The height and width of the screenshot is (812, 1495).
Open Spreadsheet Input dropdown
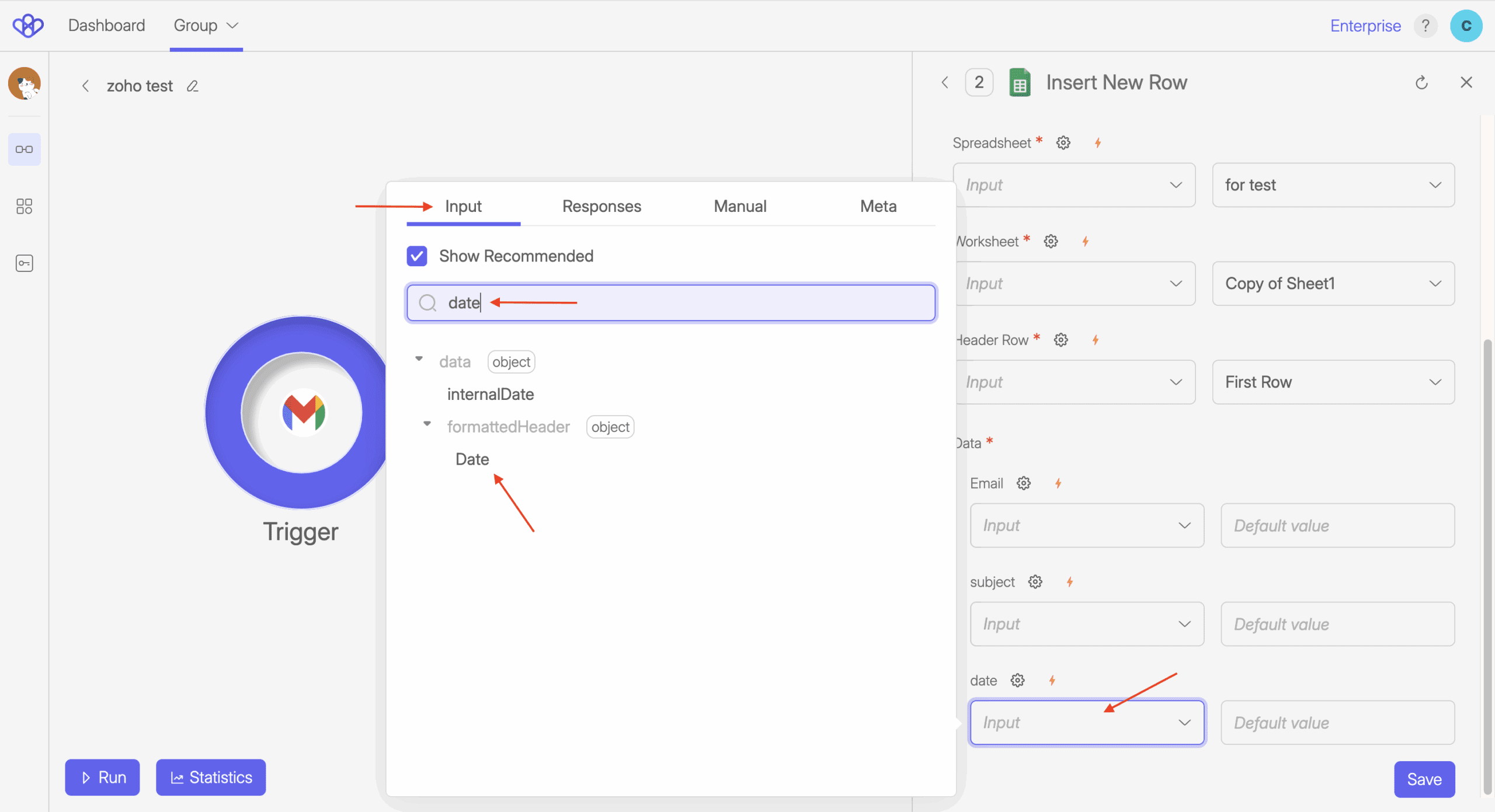1074,185
